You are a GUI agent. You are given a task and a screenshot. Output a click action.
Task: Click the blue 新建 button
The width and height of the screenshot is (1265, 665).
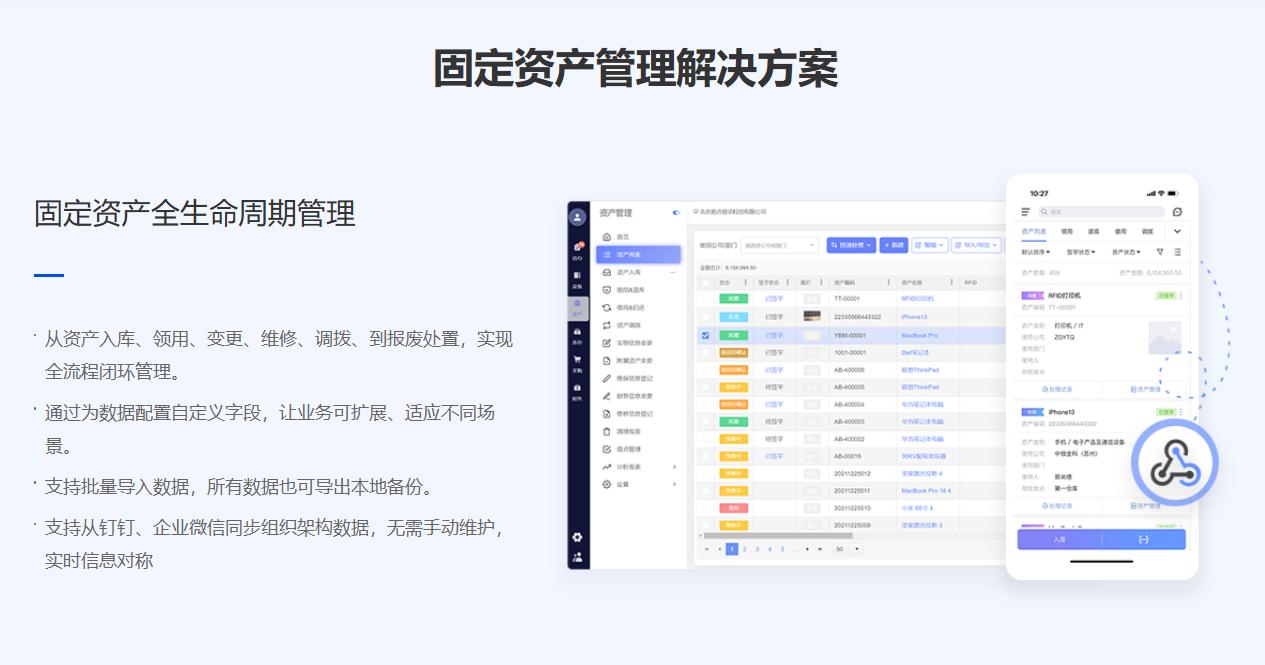(893, 245)
